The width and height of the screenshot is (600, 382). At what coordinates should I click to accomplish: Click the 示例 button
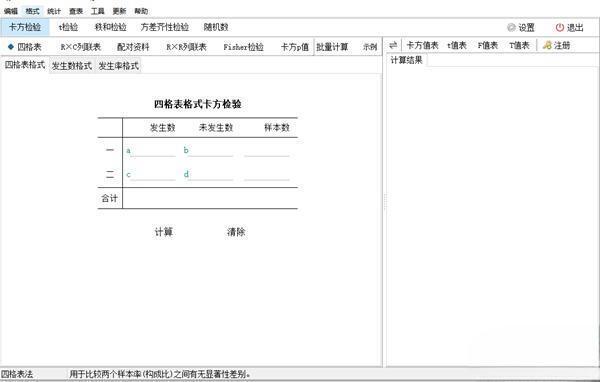[x=370, y=47]
